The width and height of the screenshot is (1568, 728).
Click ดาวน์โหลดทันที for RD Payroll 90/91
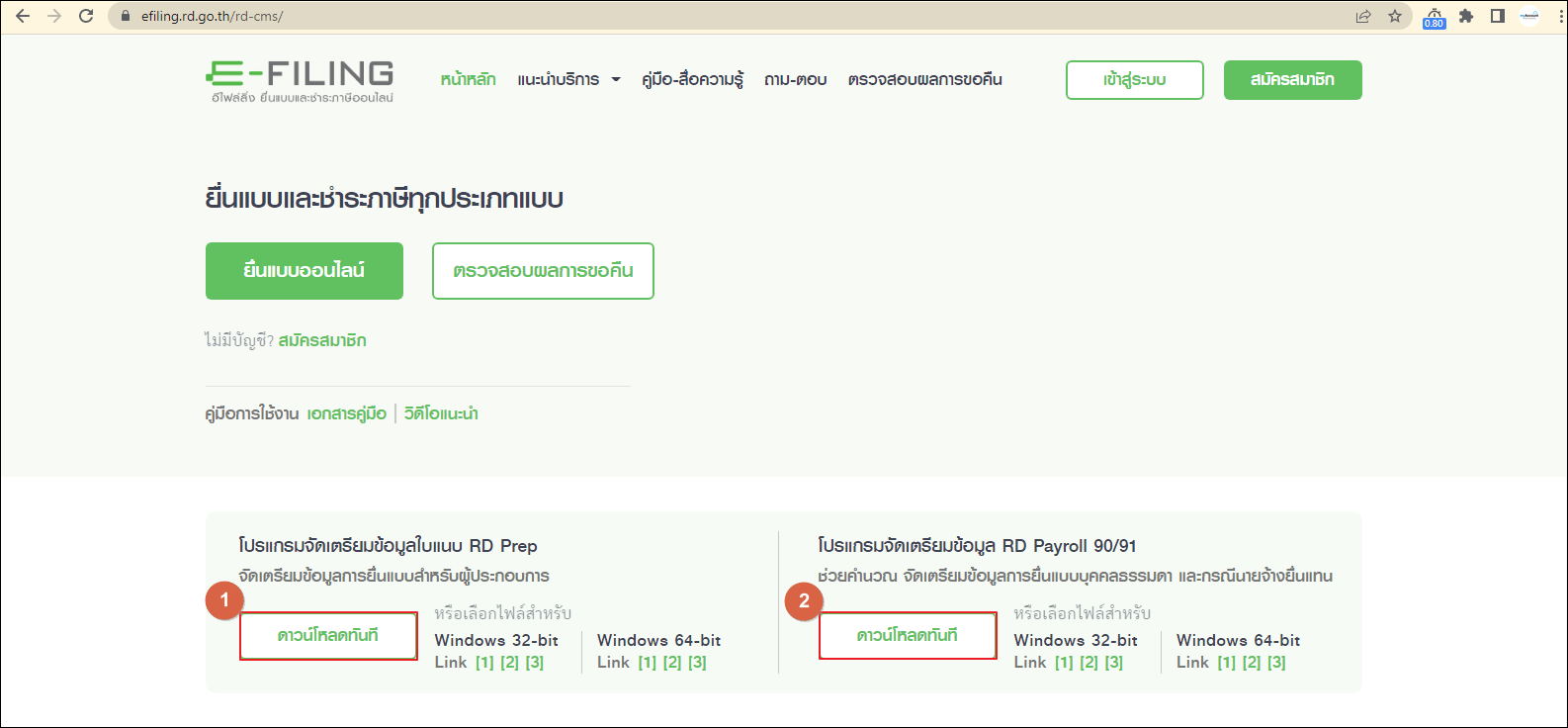[908, 636]
